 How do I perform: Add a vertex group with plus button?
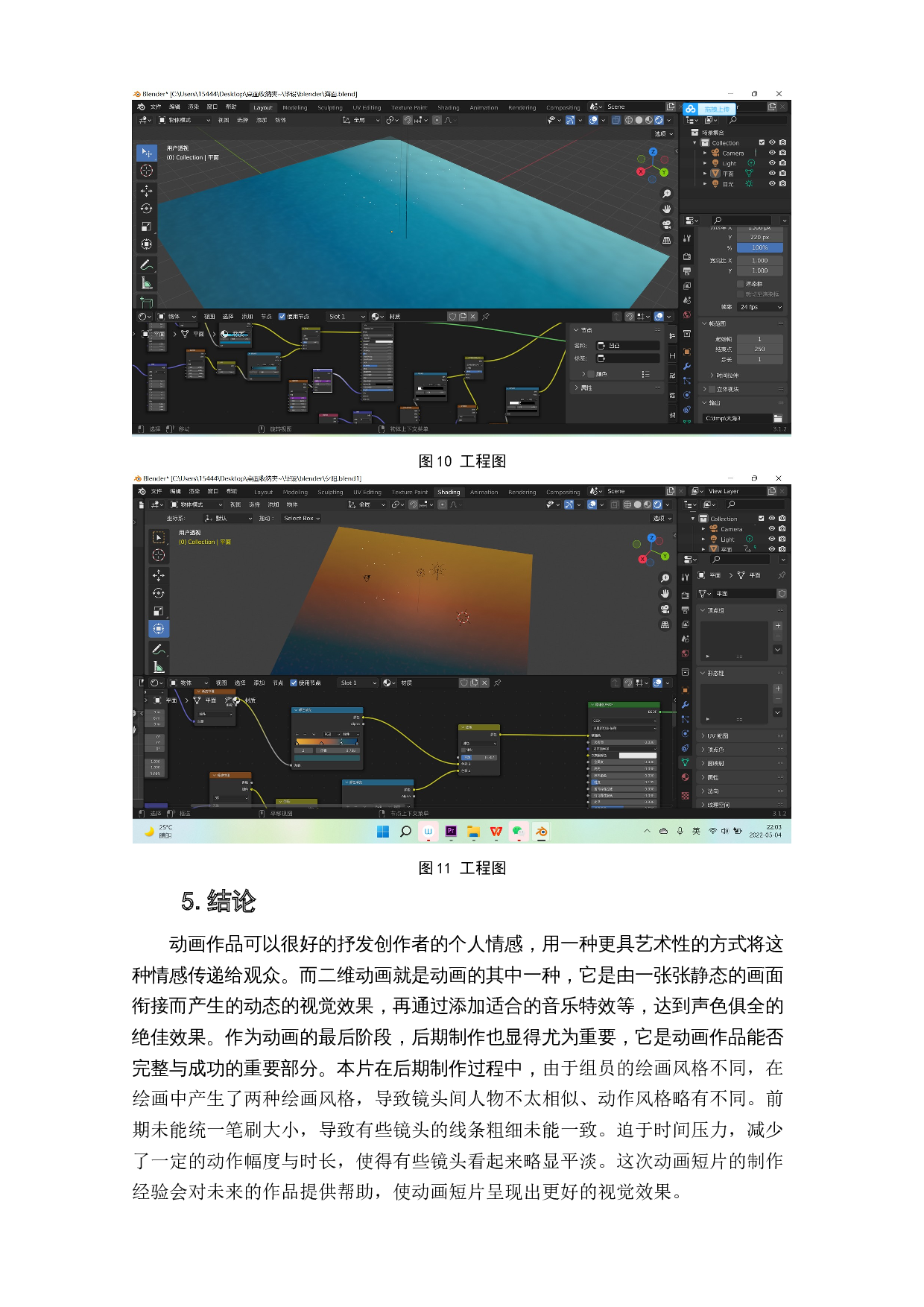pos(777,626)
